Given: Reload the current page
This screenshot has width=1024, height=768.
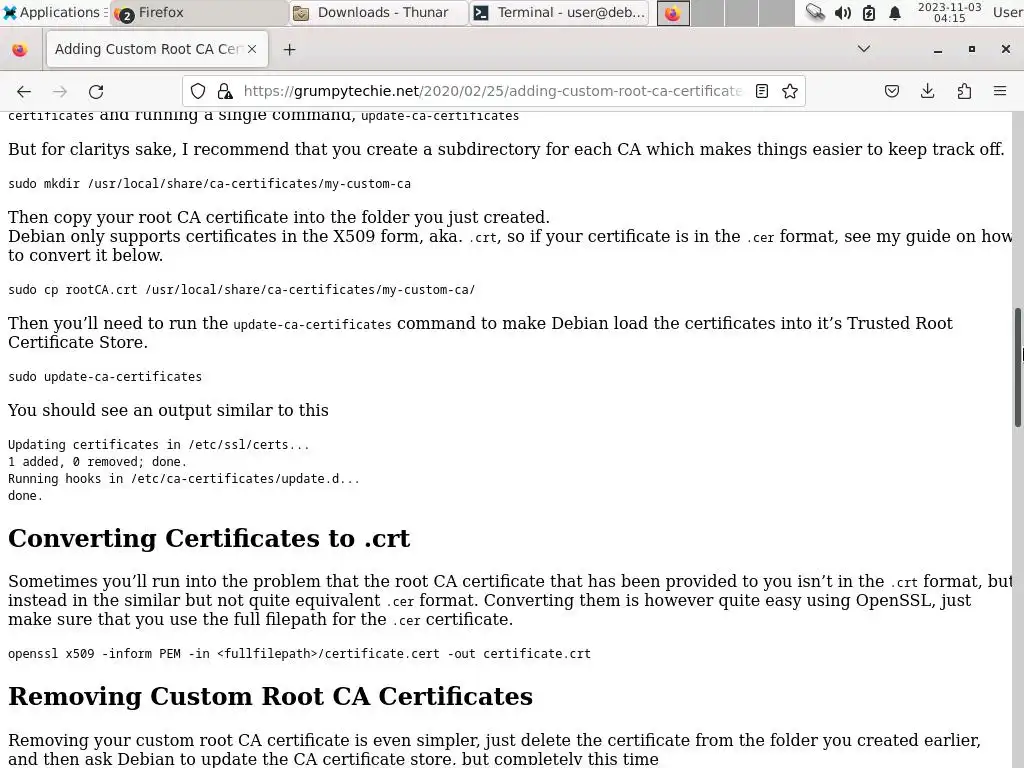Looking at the screenshot, I should point(96,91).
